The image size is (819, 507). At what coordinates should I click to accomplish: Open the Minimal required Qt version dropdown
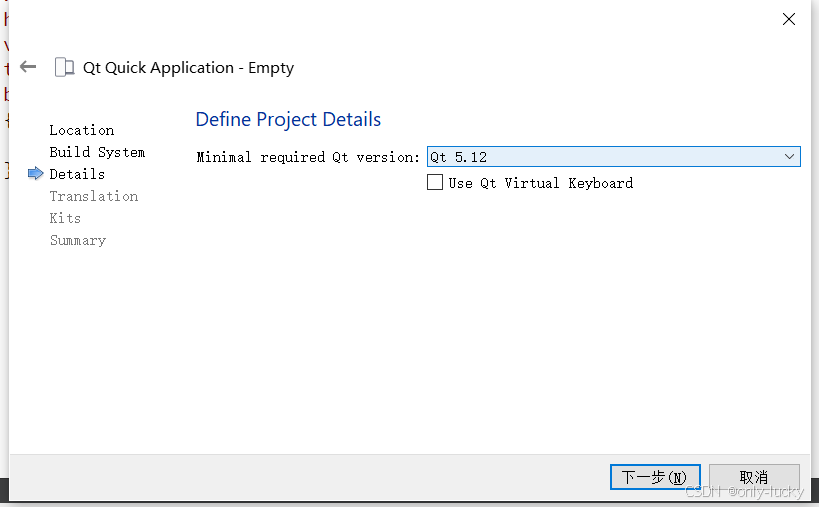click(614, 157)
